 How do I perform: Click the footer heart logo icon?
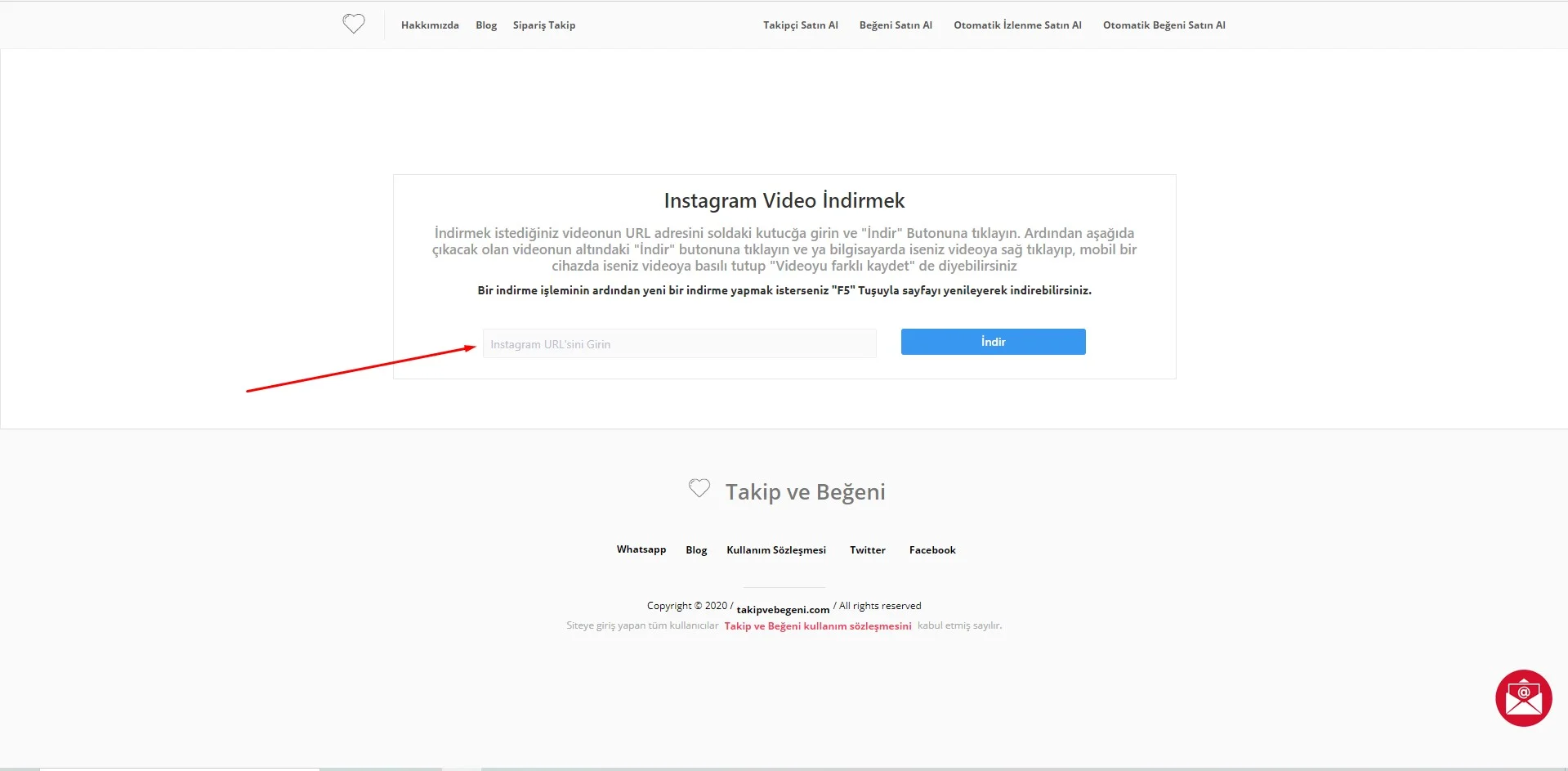pos(699,488)
